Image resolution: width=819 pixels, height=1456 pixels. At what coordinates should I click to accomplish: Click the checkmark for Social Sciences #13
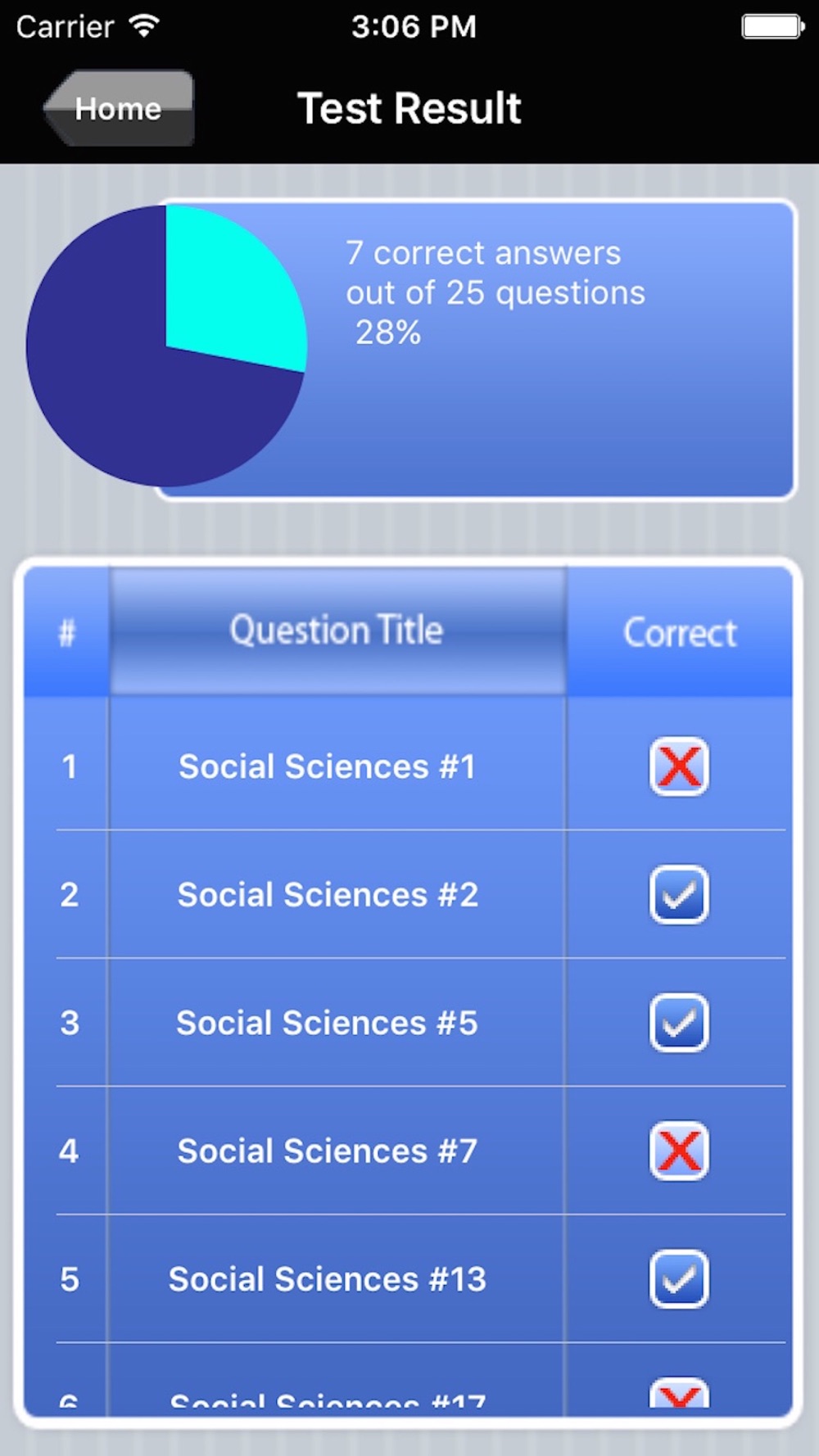[679, 1279]
